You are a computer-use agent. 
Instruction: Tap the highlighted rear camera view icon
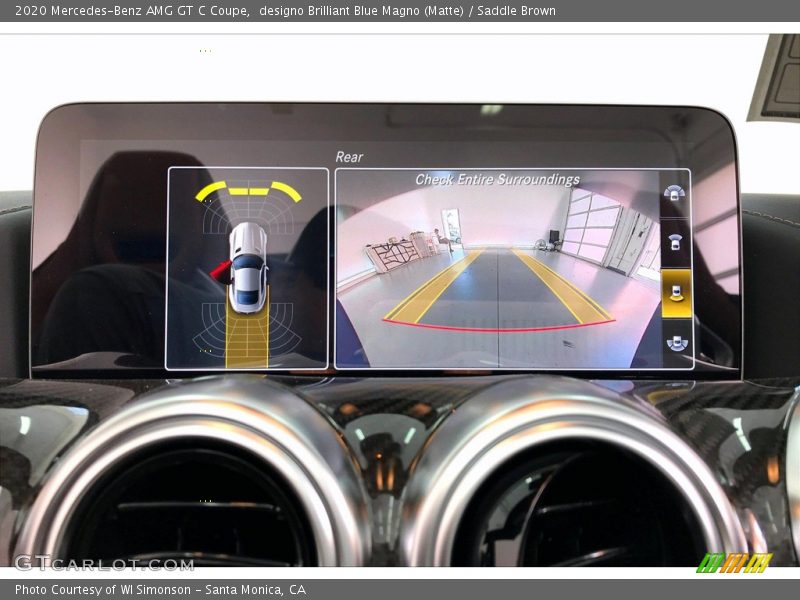click(x=676, y=293)
